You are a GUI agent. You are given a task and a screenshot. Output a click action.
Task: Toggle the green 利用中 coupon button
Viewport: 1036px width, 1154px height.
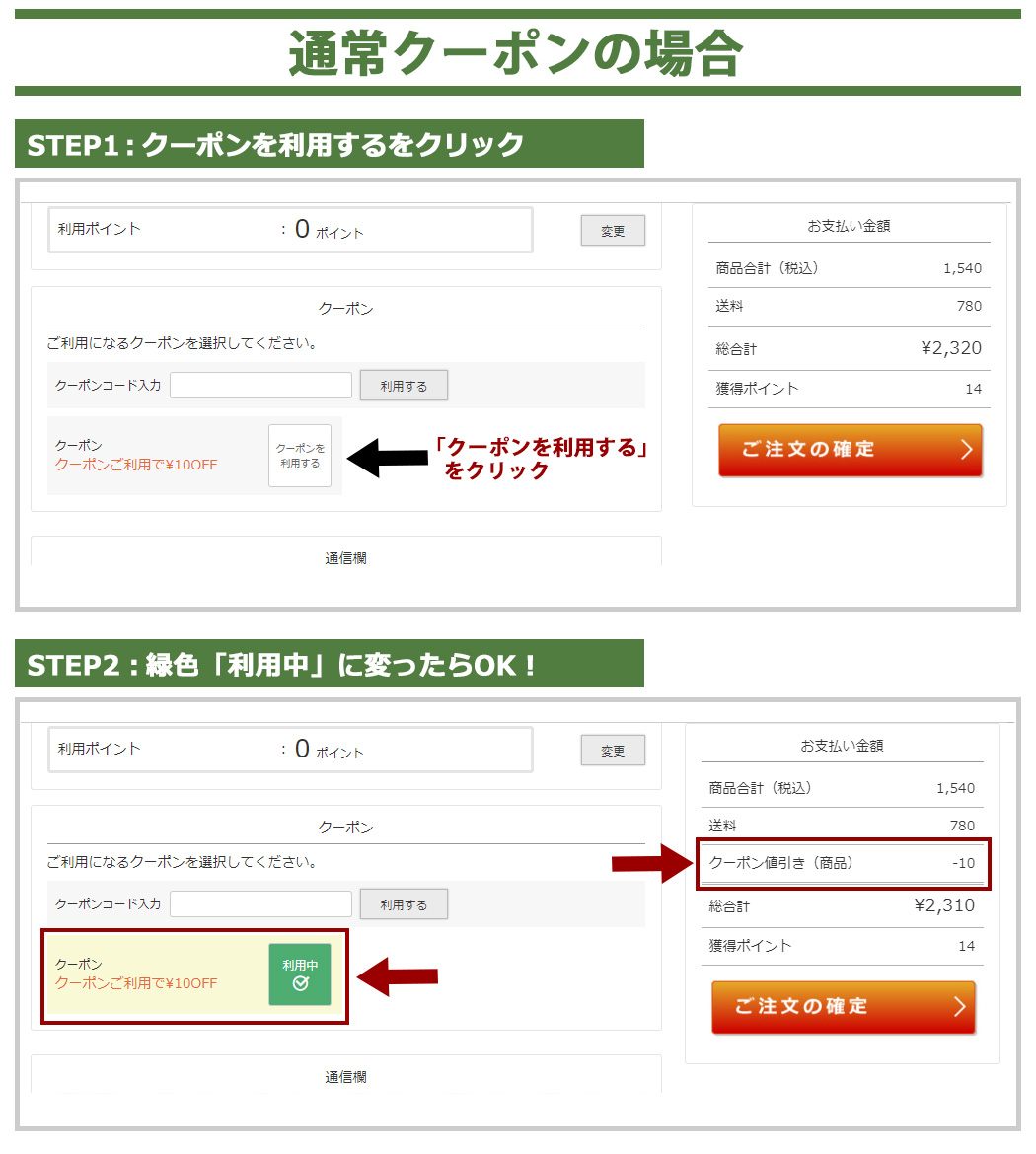pos(300,974)
